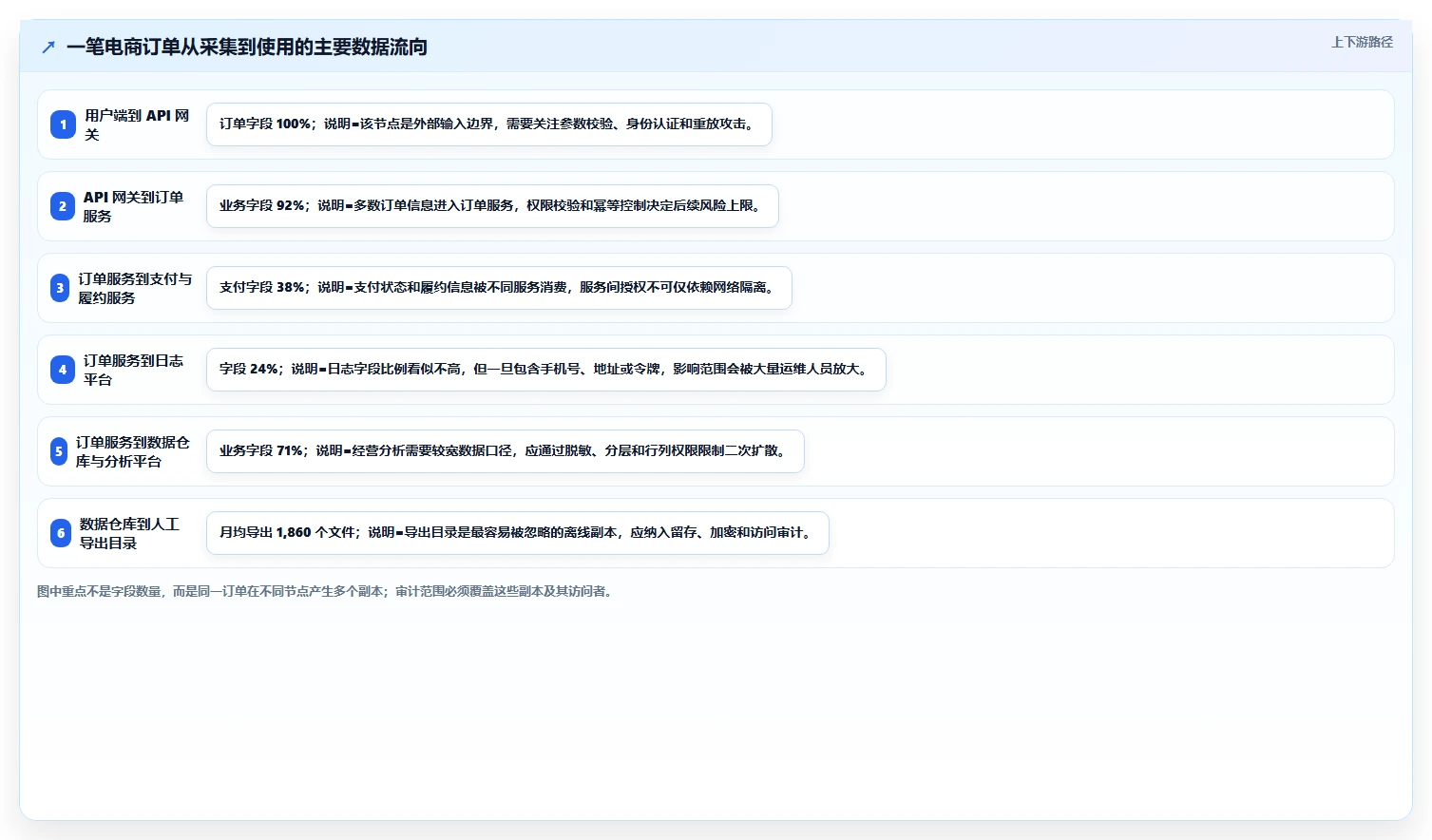This screenshot has width=1432, height=840.
Task: Open the note starting 业务字段 71%
Action: pos(506,451)
